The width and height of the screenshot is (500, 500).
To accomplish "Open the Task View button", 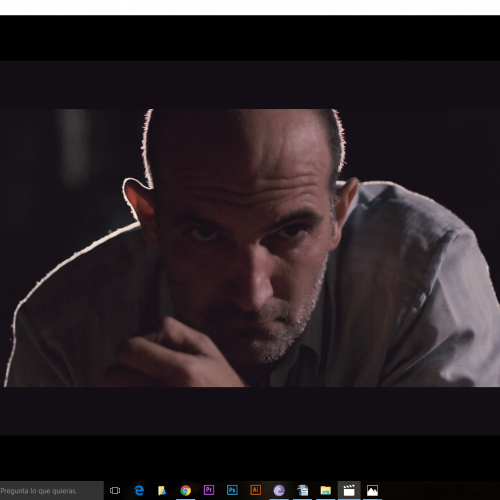I will 115,490.
